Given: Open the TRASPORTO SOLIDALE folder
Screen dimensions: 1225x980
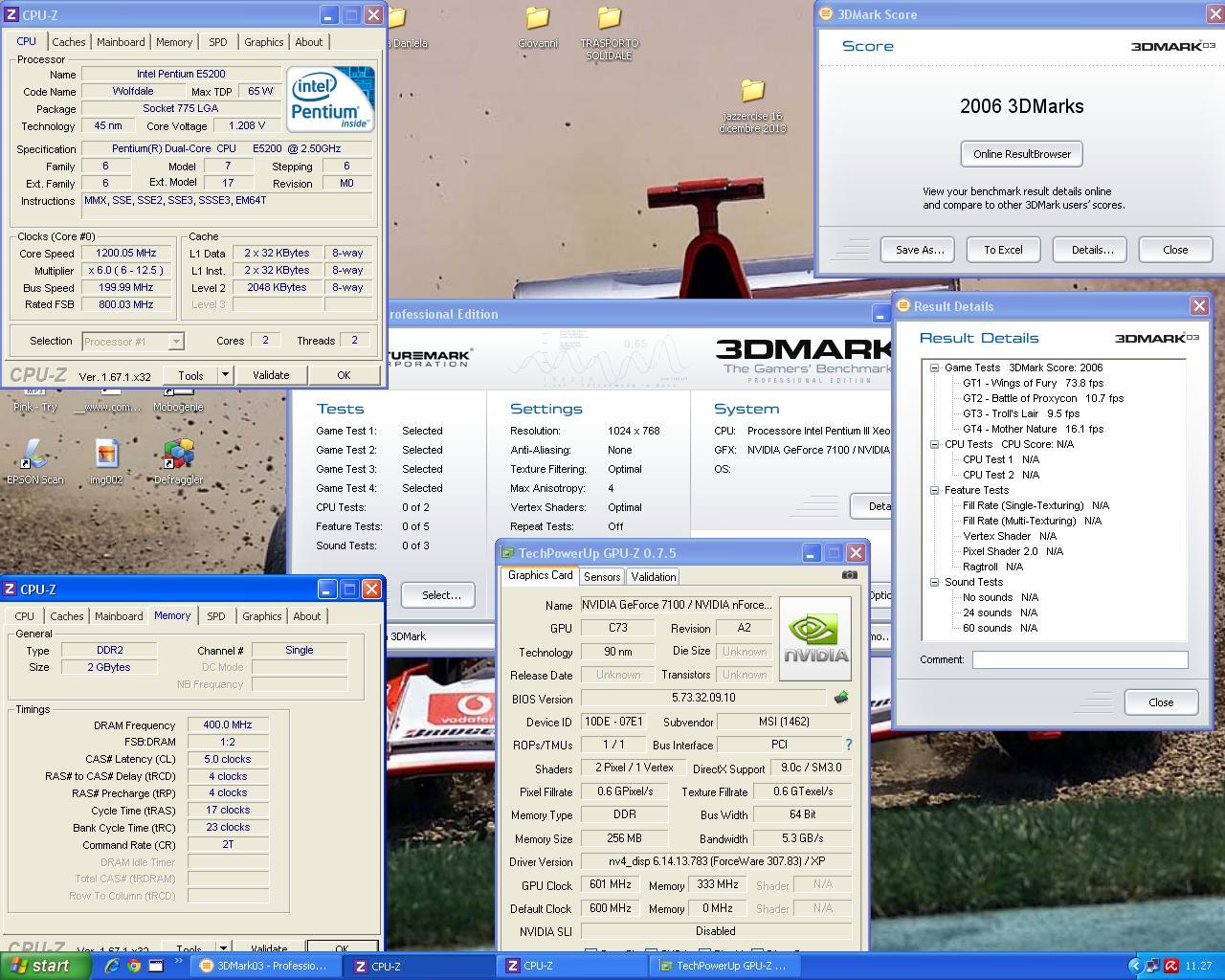Looking at the screenshot, I should click(x=609, y=33).
